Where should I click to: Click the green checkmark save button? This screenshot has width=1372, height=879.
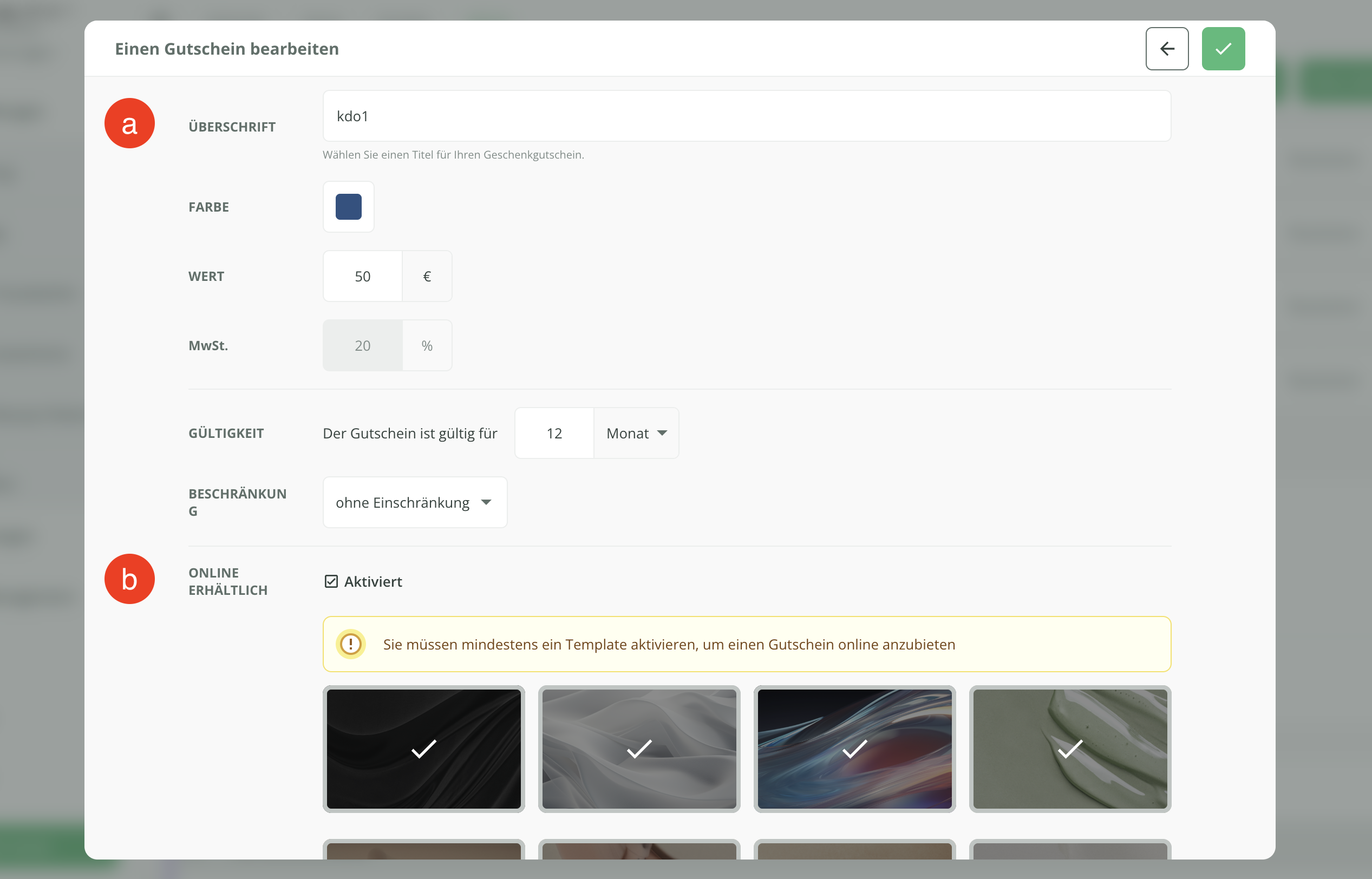point(1223,49)
